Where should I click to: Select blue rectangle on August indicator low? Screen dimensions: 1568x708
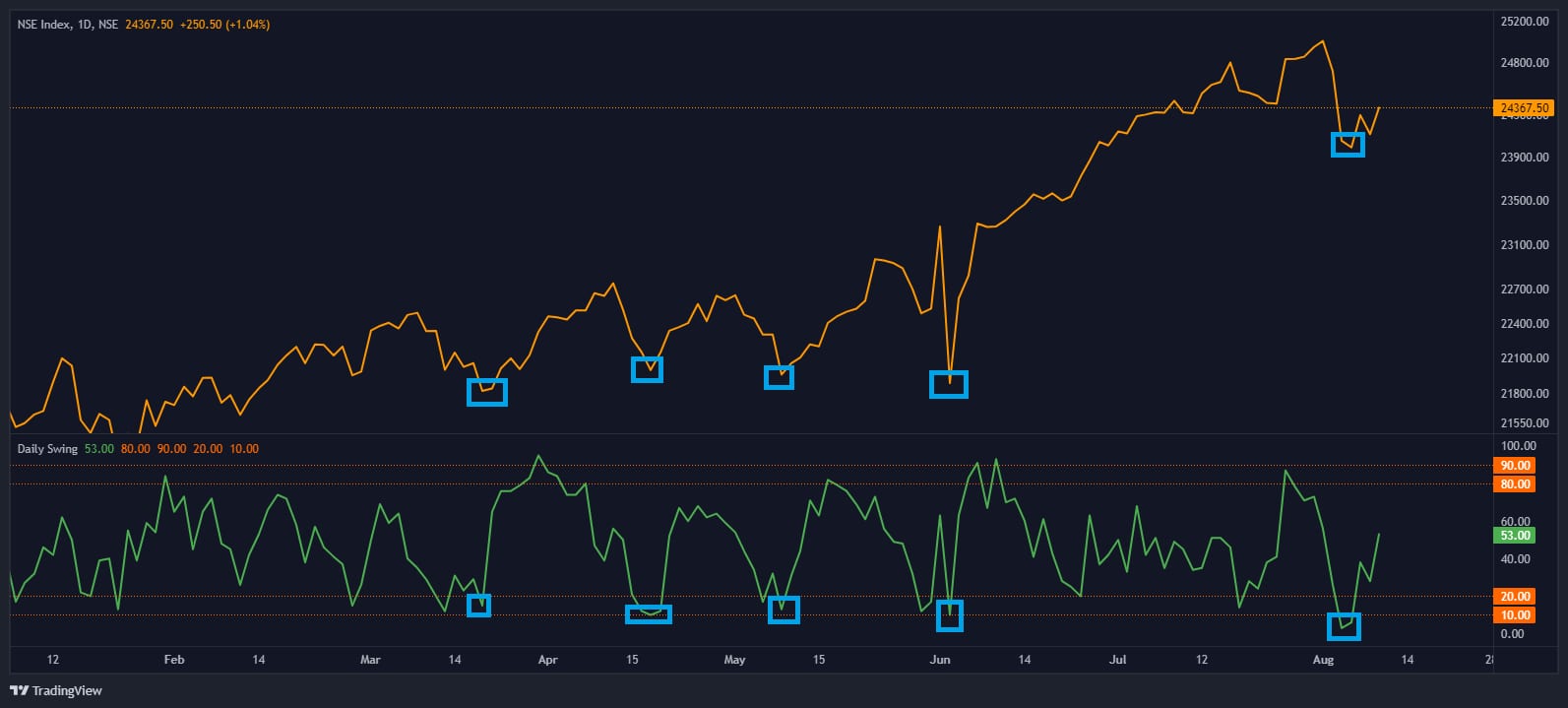1344,626
